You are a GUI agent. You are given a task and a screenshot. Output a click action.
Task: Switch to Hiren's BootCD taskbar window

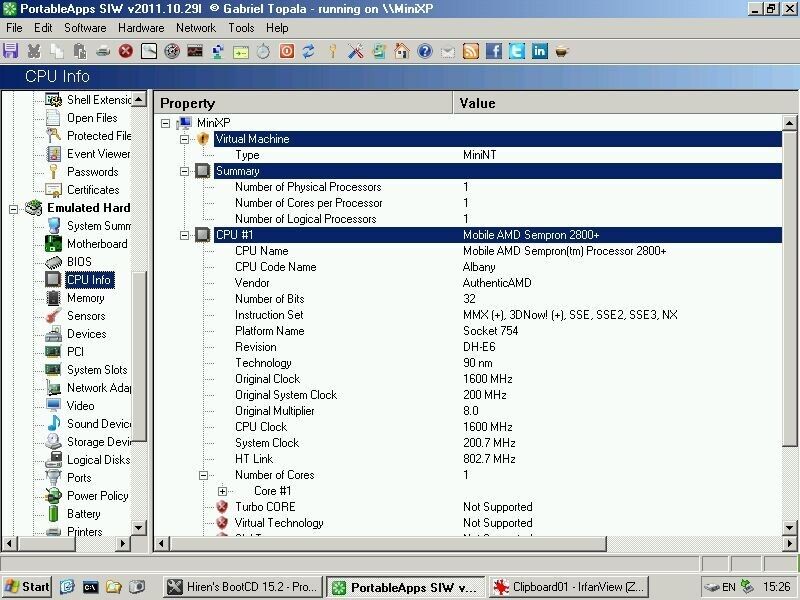click(x=244, y=587)
